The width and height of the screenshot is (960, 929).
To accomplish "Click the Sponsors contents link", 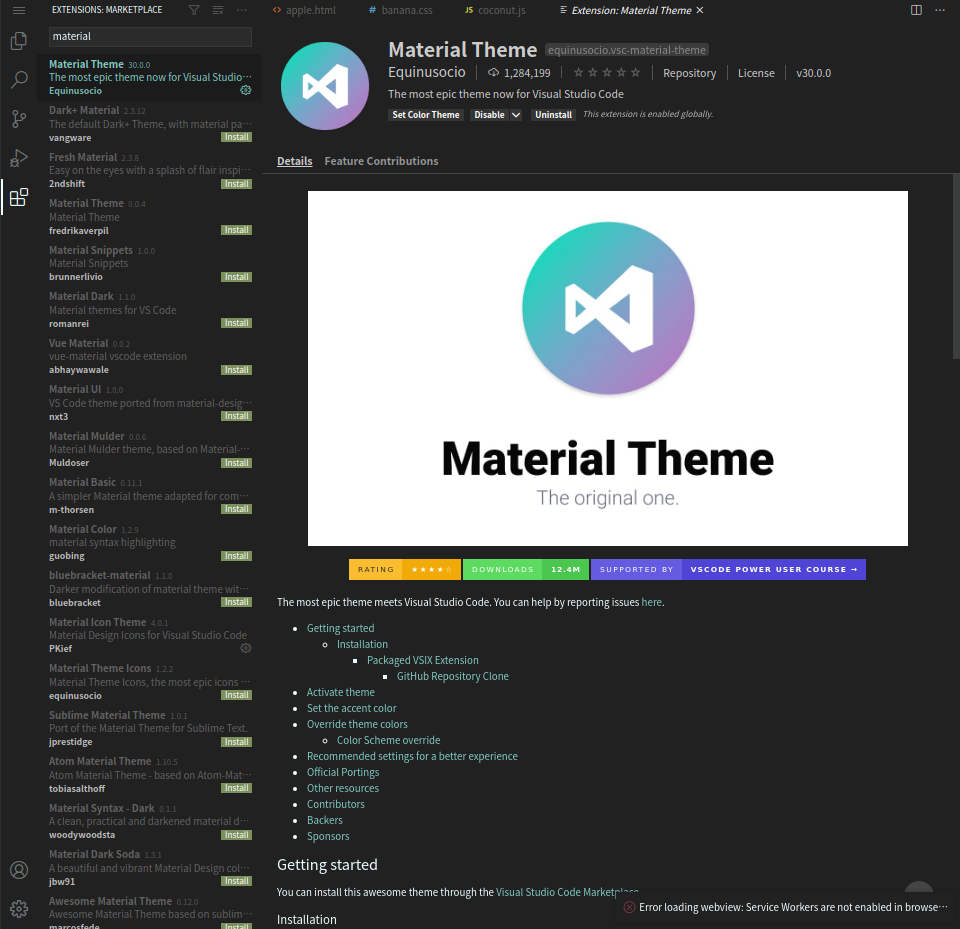I will (328, 836).
